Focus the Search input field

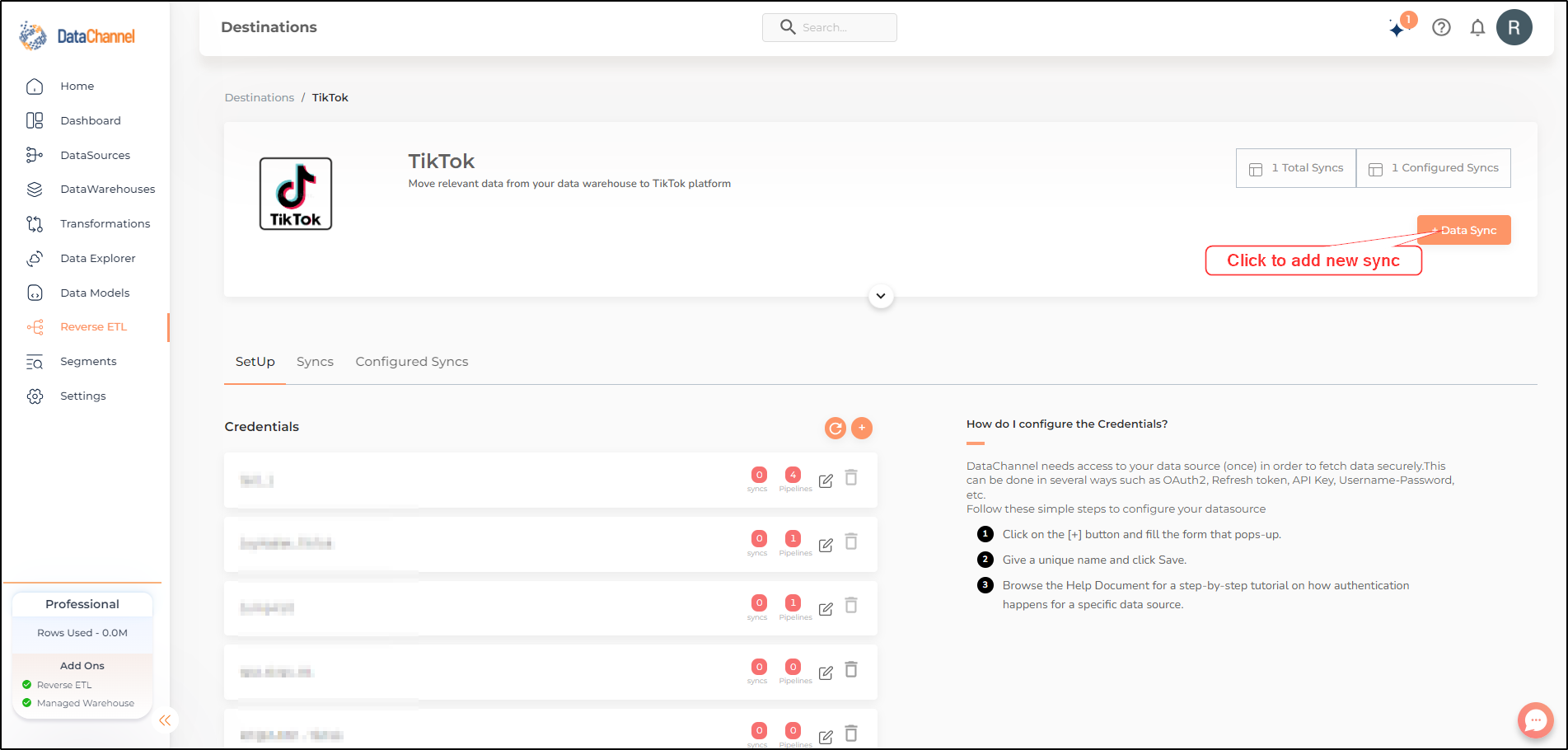(830, 27)
